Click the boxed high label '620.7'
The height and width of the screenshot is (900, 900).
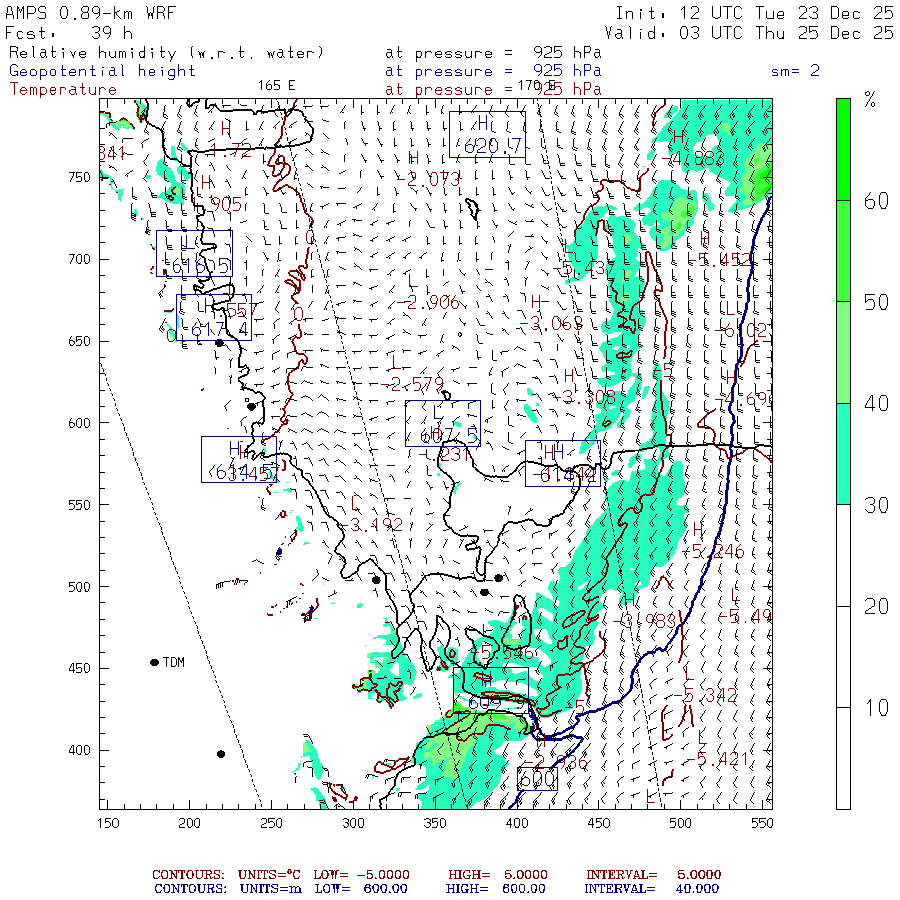point(487,134)
